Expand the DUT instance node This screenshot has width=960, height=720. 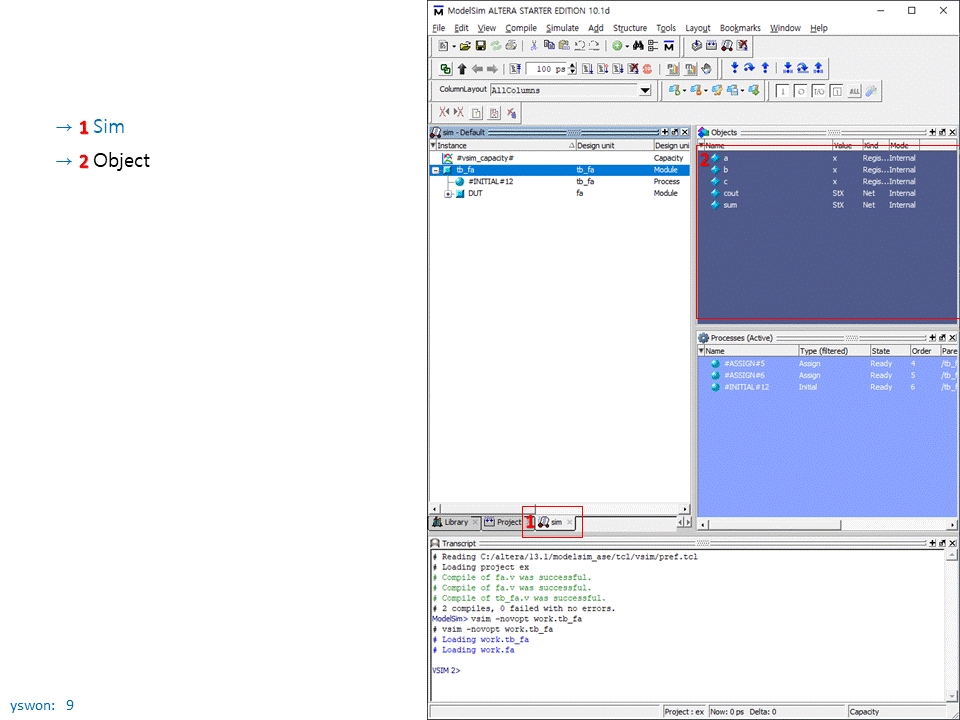(x=448, y=194)
